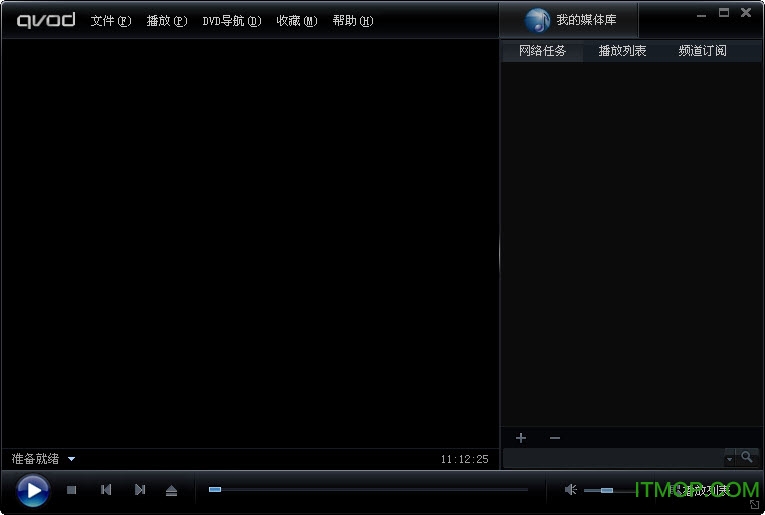The height and width of the screenshot is (515, 765).
Task: Expand the 准备就绪 status dropdown arrow
Action: 72,459
